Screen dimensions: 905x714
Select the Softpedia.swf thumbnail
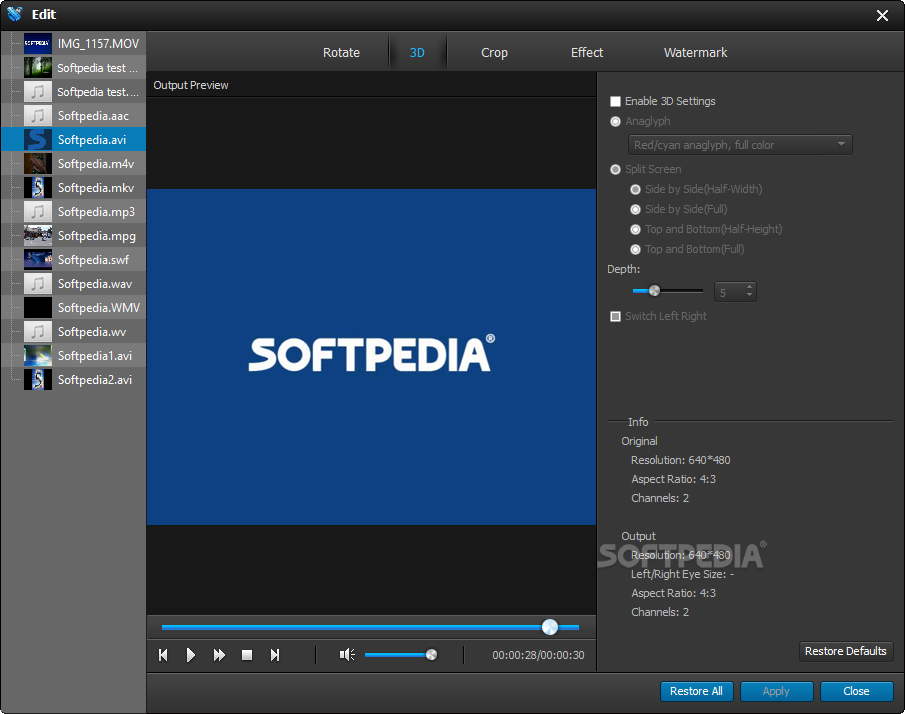(38, 260)
